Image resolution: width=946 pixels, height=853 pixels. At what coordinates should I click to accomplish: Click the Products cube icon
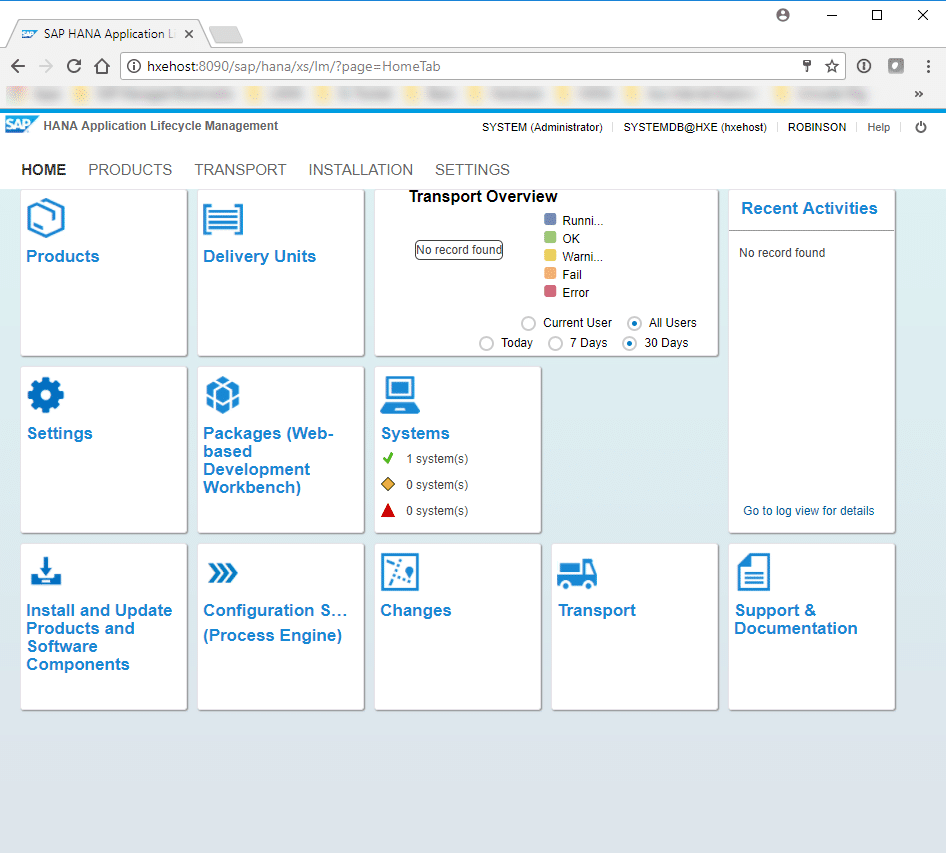46,218
